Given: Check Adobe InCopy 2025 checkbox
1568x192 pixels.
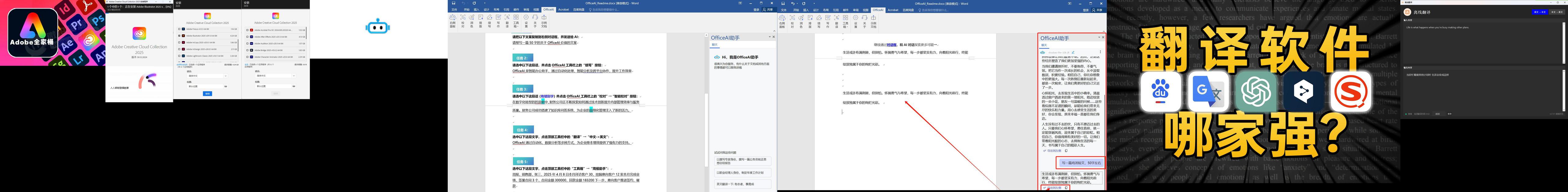Looking at the screenshot, I should pyautogui.click(x=179, y=42).
